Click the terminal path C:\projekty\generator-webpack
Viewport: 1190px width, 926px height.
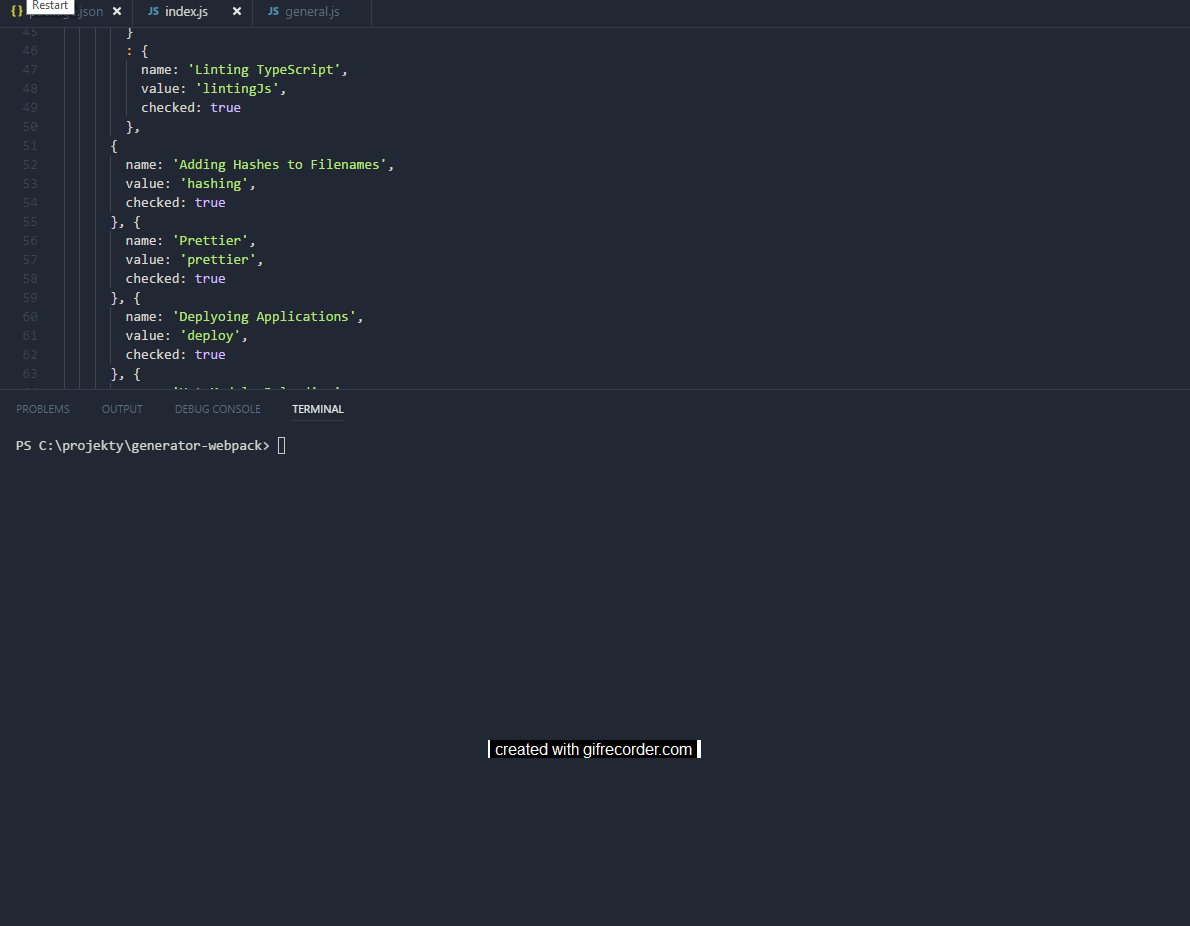click(x=150, y=446)
